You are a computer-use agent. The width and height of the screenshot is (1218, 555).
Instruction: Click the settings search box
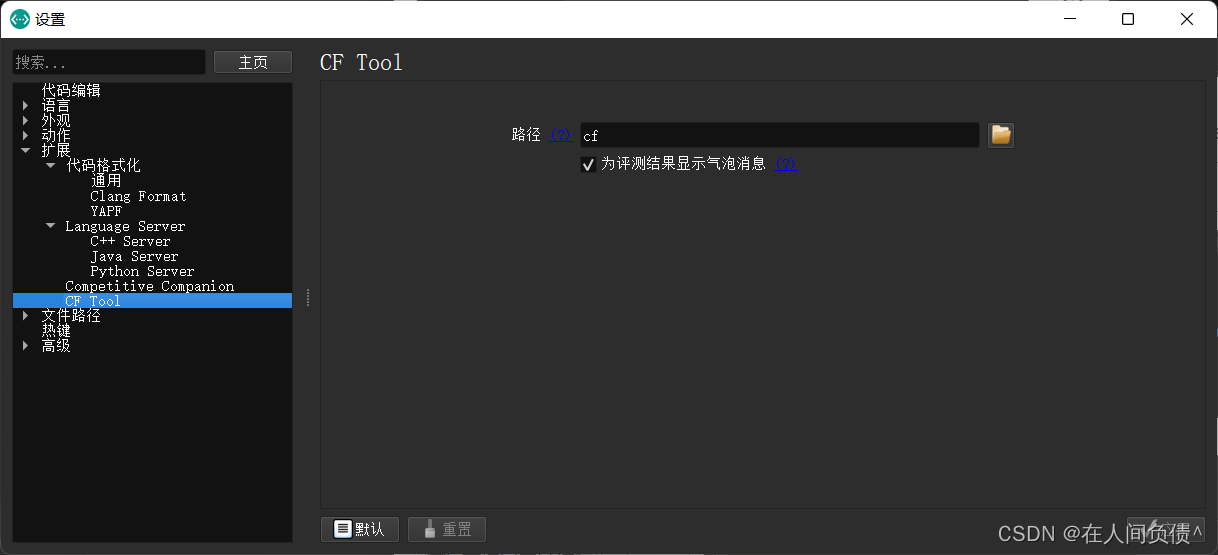(109, 62)
